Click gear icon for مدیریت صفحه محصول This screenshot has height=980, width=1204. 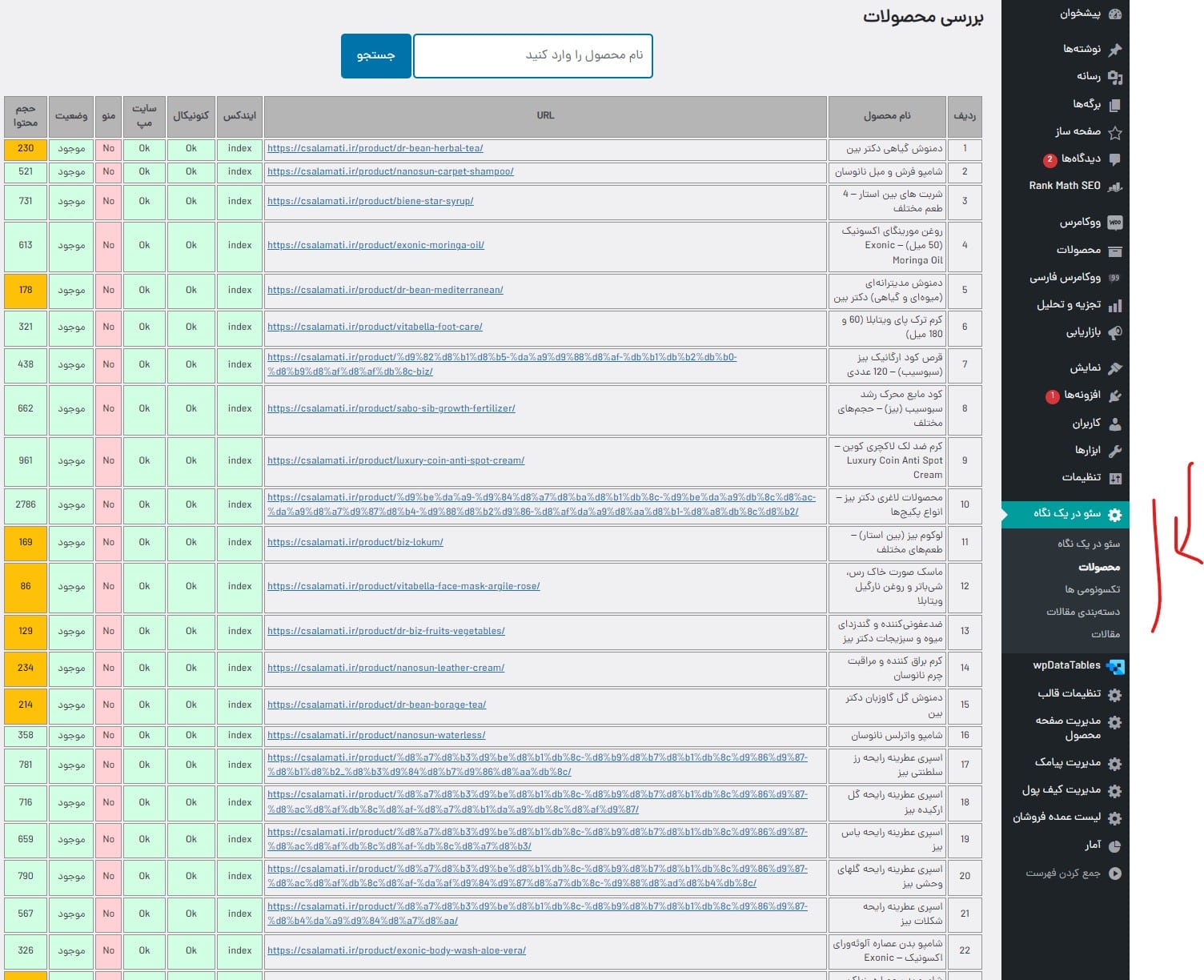pos(1114,722)
